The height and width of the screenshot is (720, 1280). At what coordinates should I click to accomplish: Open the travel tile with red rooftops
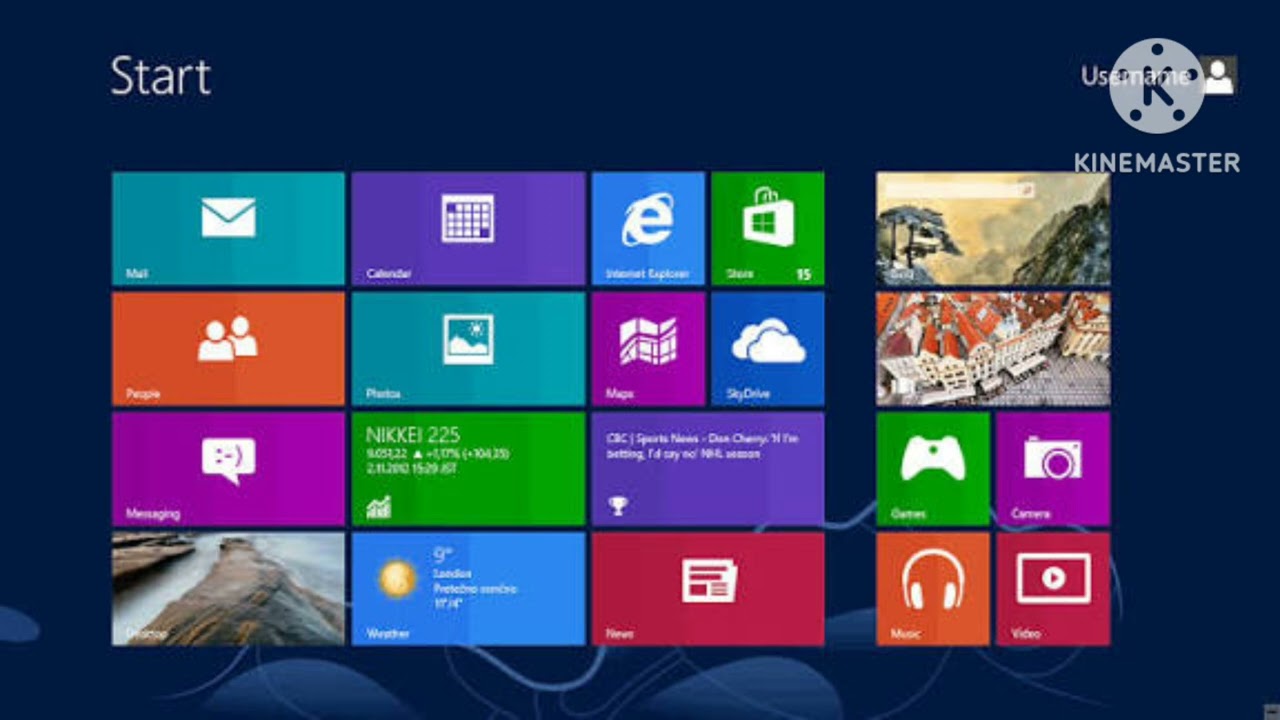[993, 349]
